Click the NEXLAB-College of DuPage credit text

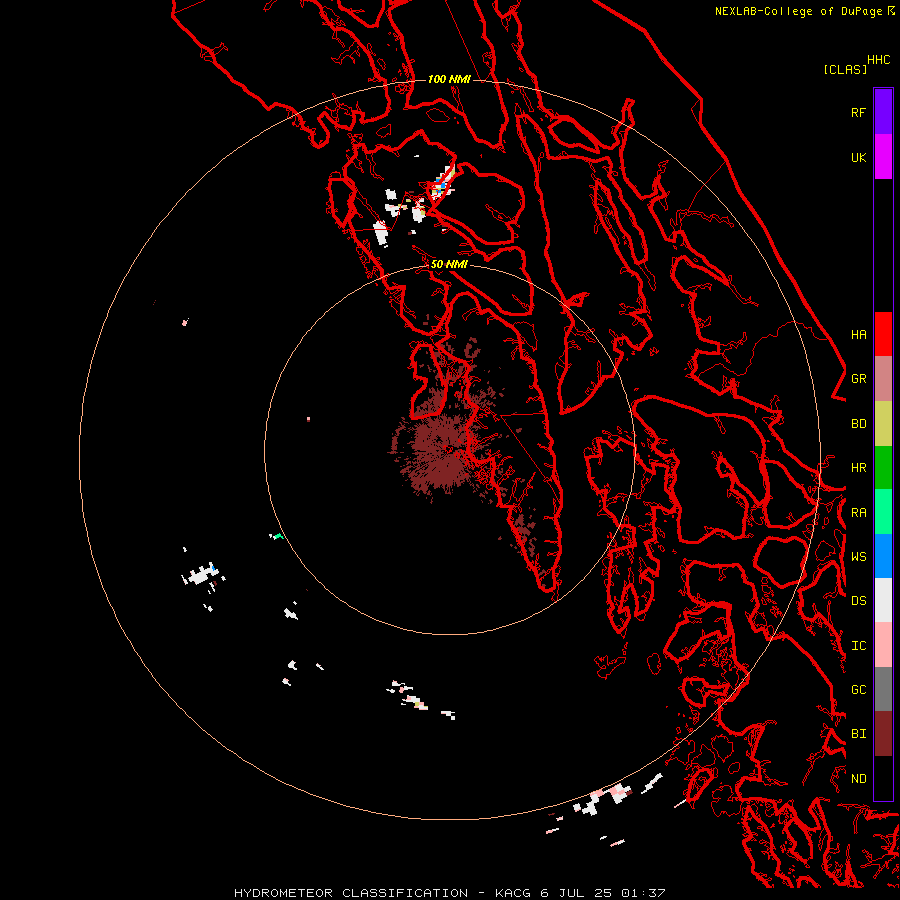[801, 11]
